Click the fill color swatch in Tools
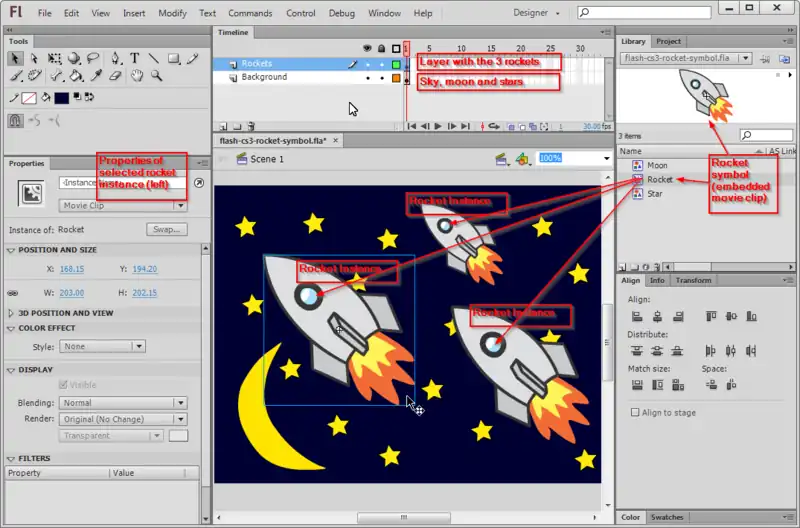The image size is (800, 528). tap(62, 97)
